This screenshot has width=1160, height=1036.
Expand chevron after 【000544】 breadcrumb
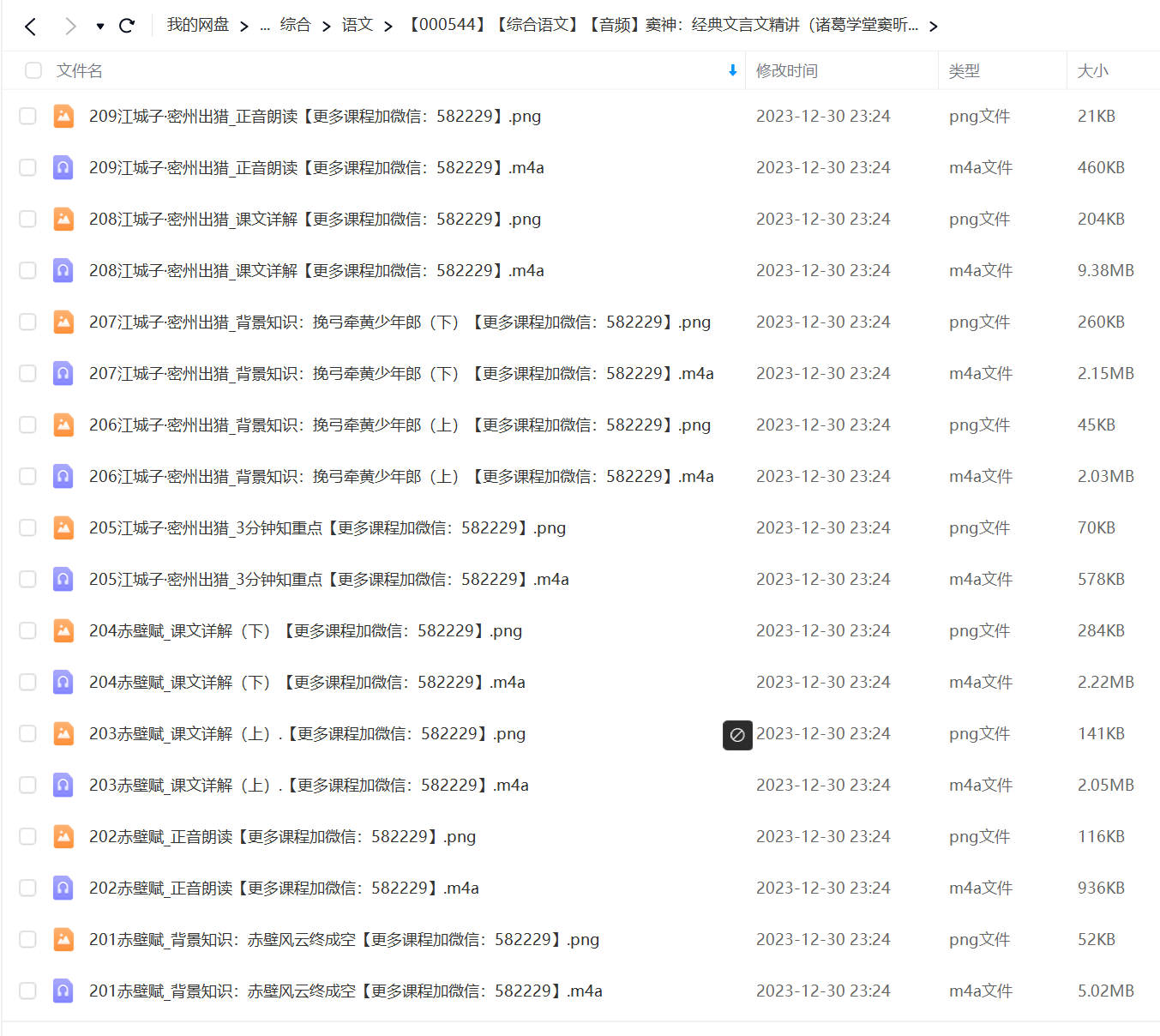click(x=934, y=27)
